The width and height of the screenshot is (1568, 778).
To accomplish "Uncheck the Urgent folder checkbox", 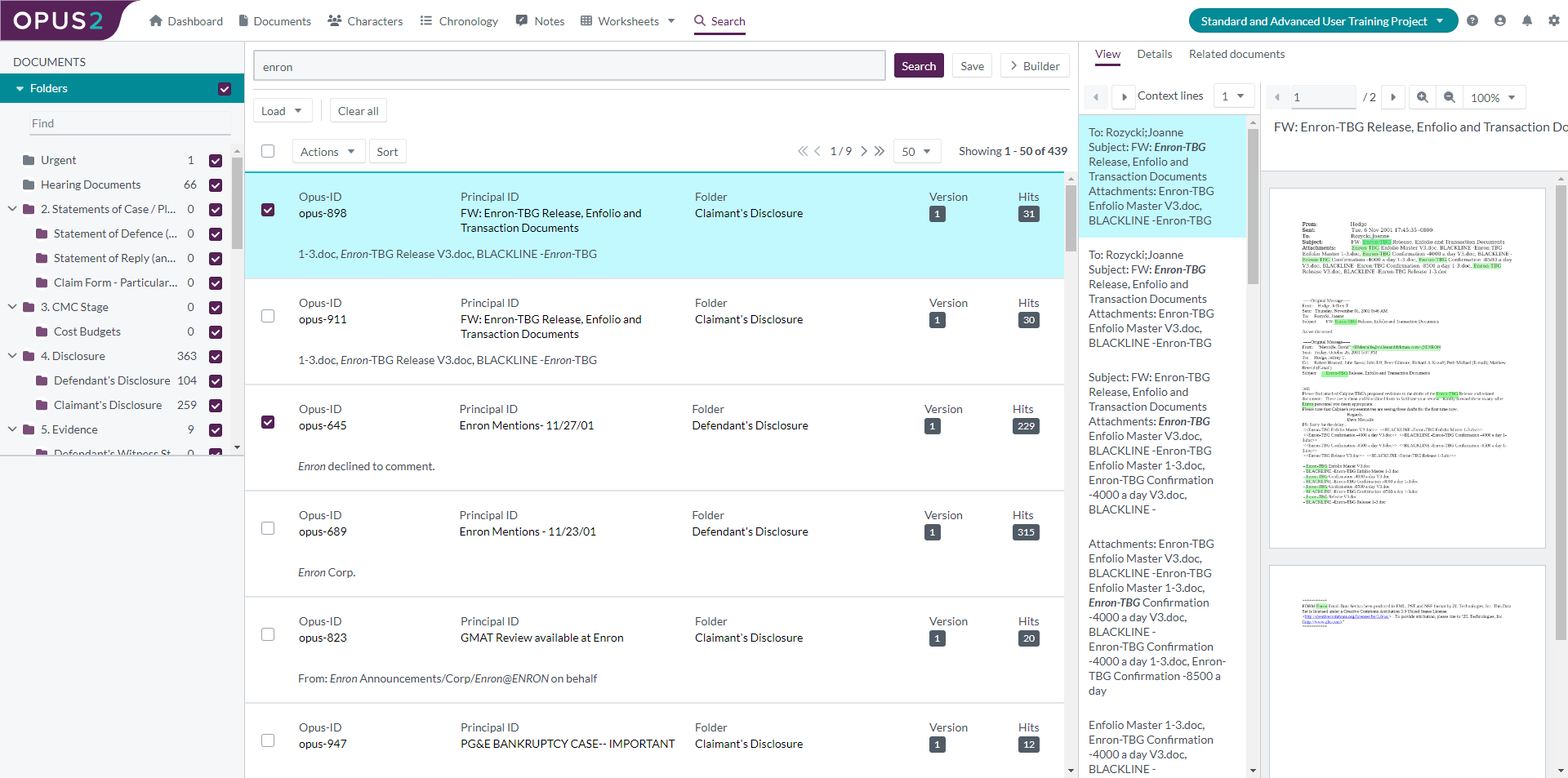I will pos(216,161).
